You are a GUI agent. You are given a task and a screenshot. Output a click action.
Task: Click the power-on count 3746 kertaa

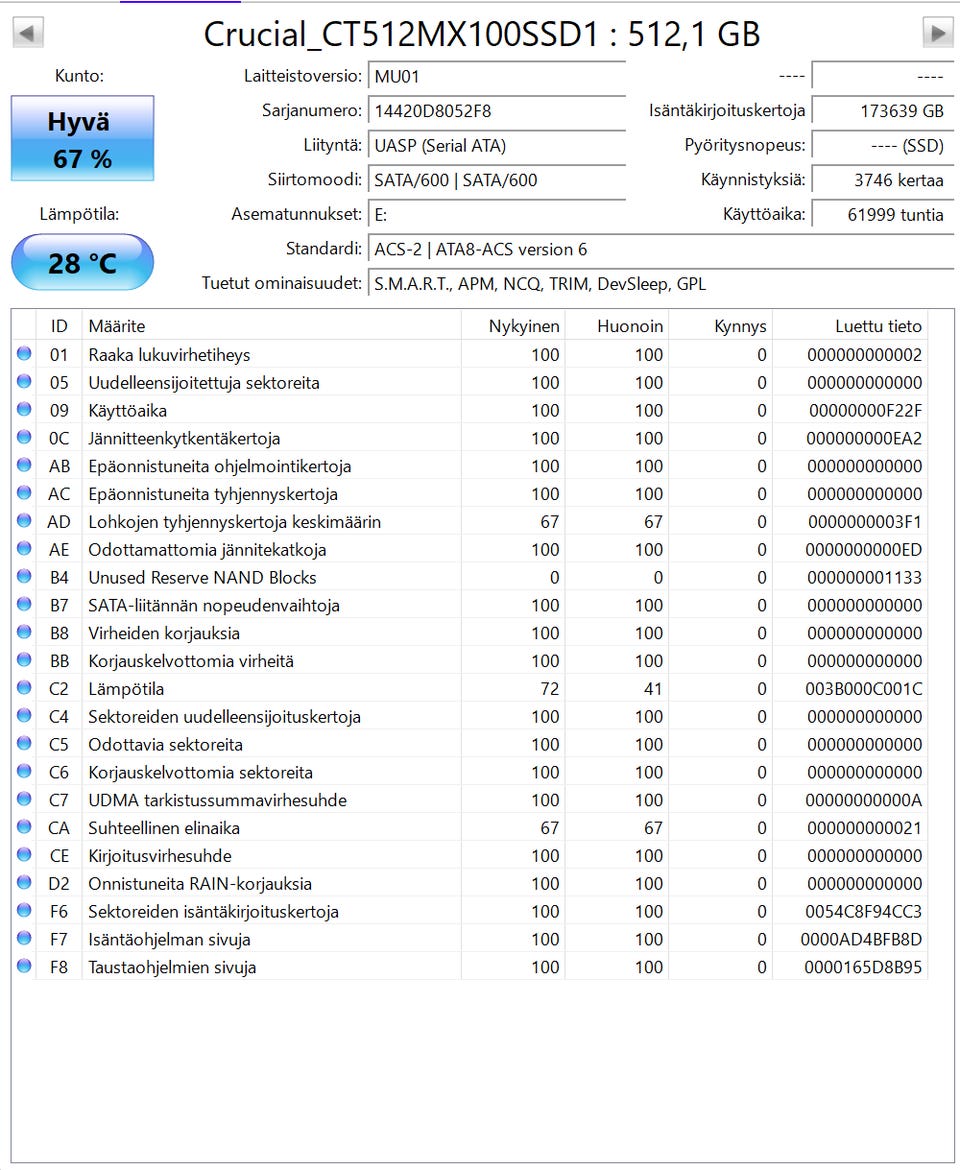click(x=882, y=180)
